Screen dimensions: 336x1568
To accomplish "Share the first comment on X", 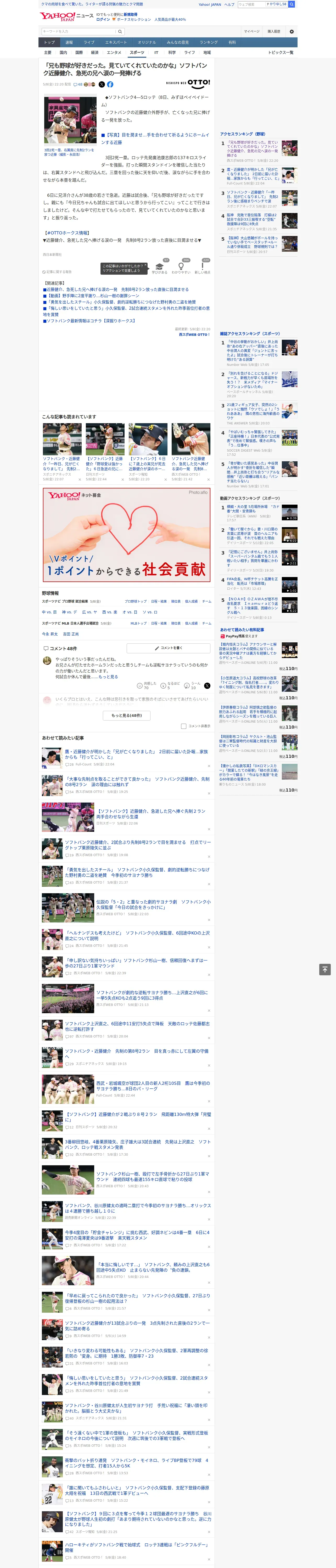I will point(207,685).
